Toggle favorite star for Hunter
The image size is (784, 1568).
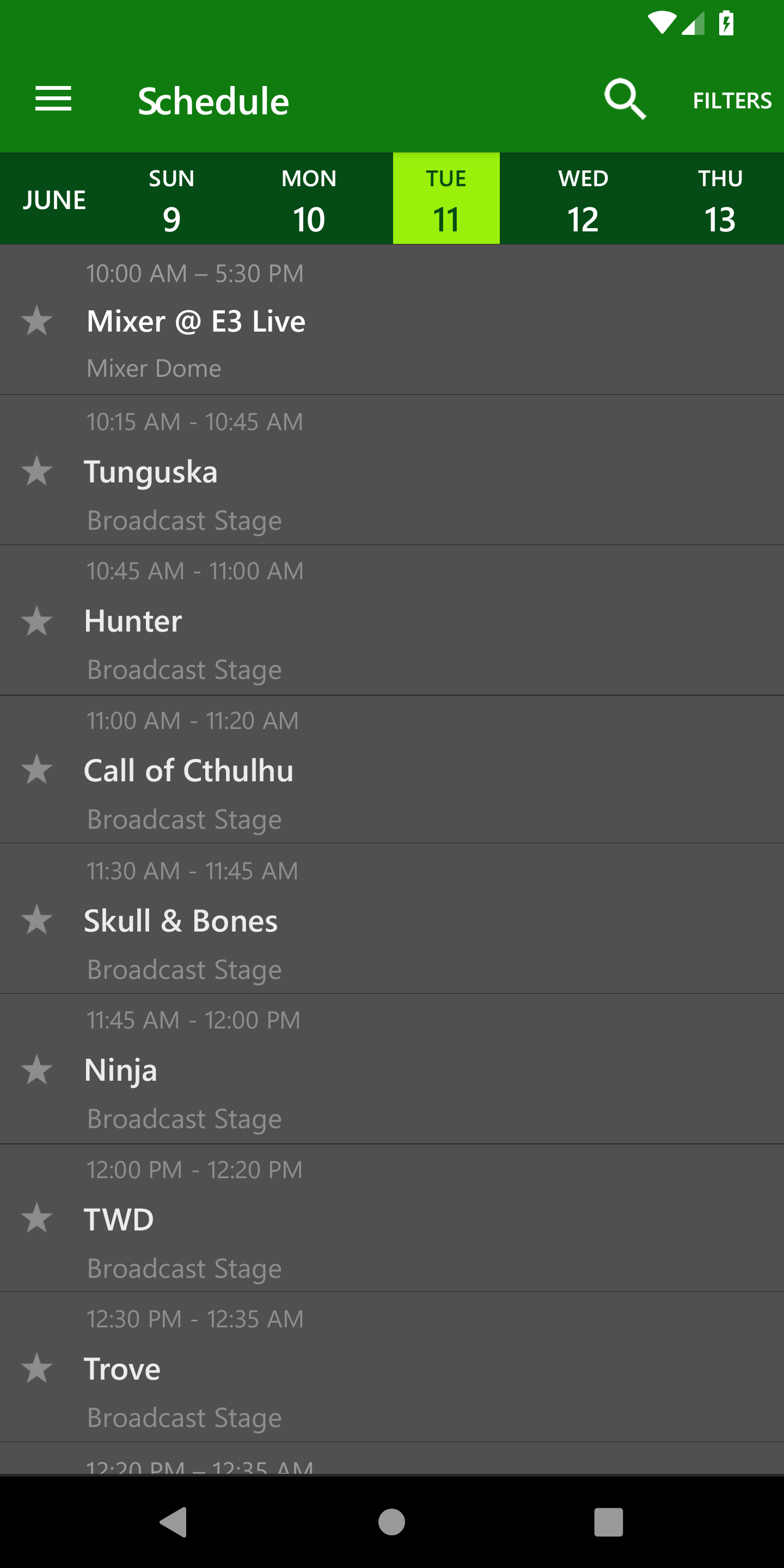pyautogui.click(x=36, y=621)
